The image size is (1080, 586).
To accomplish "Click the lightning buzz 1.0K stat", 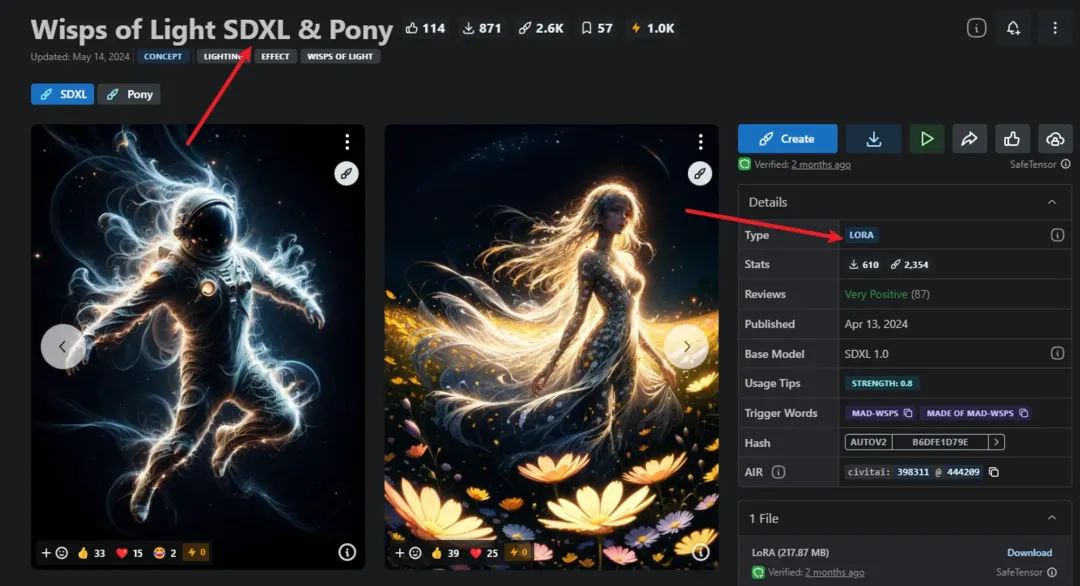I will pyautogui.click(x=652, y=28).
